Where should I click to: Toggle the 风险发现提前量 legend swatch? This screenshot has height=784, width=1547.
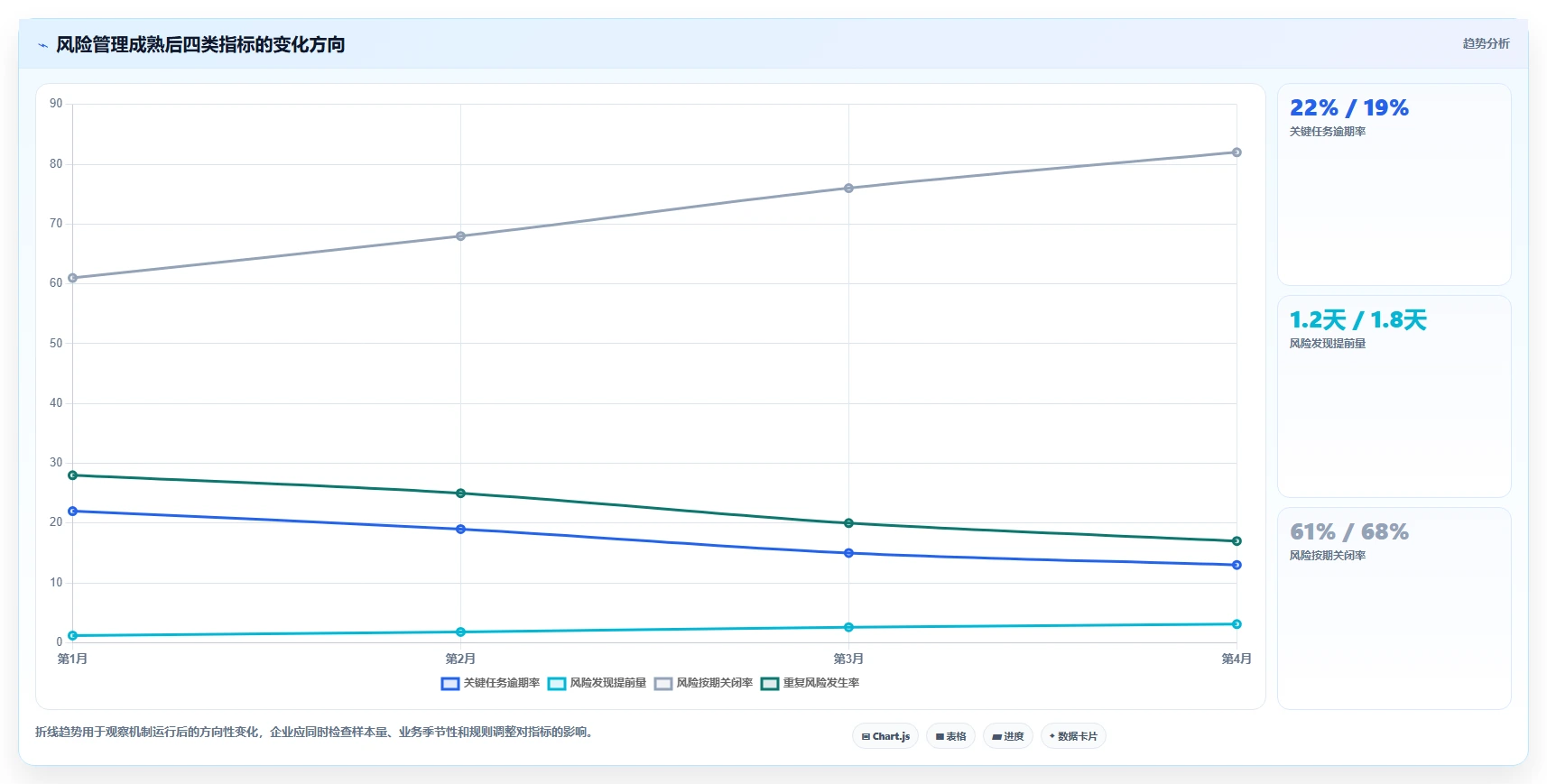(x=557, y=684)
